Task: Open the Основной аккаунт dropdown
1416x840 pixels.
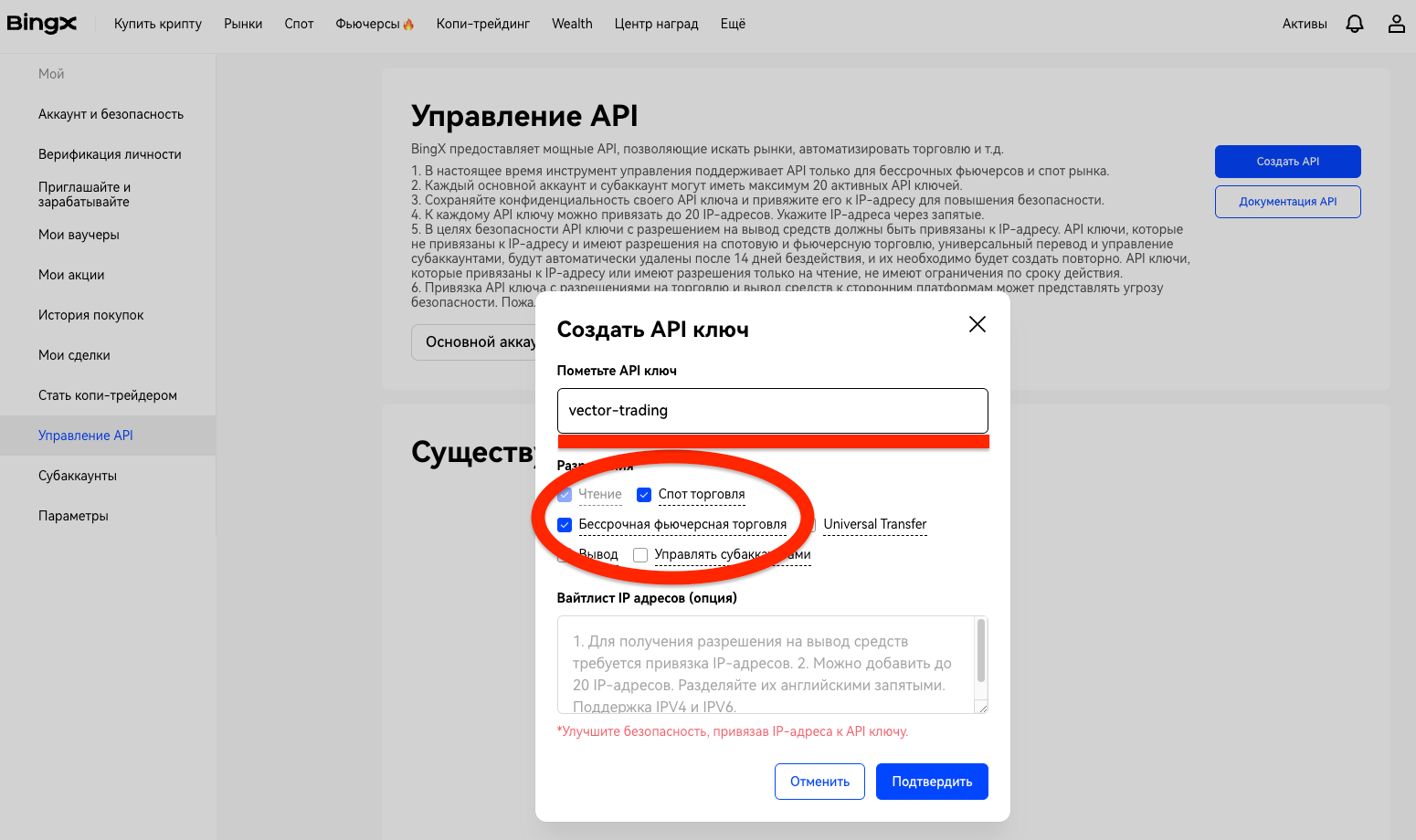Action: [473, 342]
